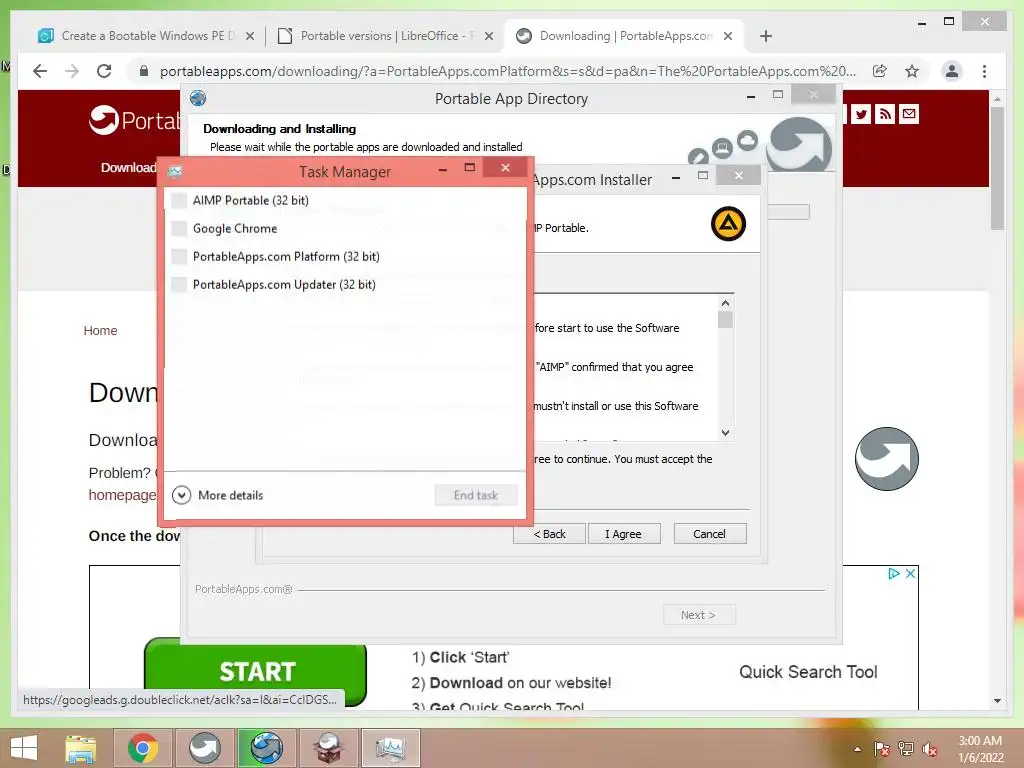Select Google Chrome in Task Manager list
Screen dimensions: 1024x768
[x=345, y=229]
